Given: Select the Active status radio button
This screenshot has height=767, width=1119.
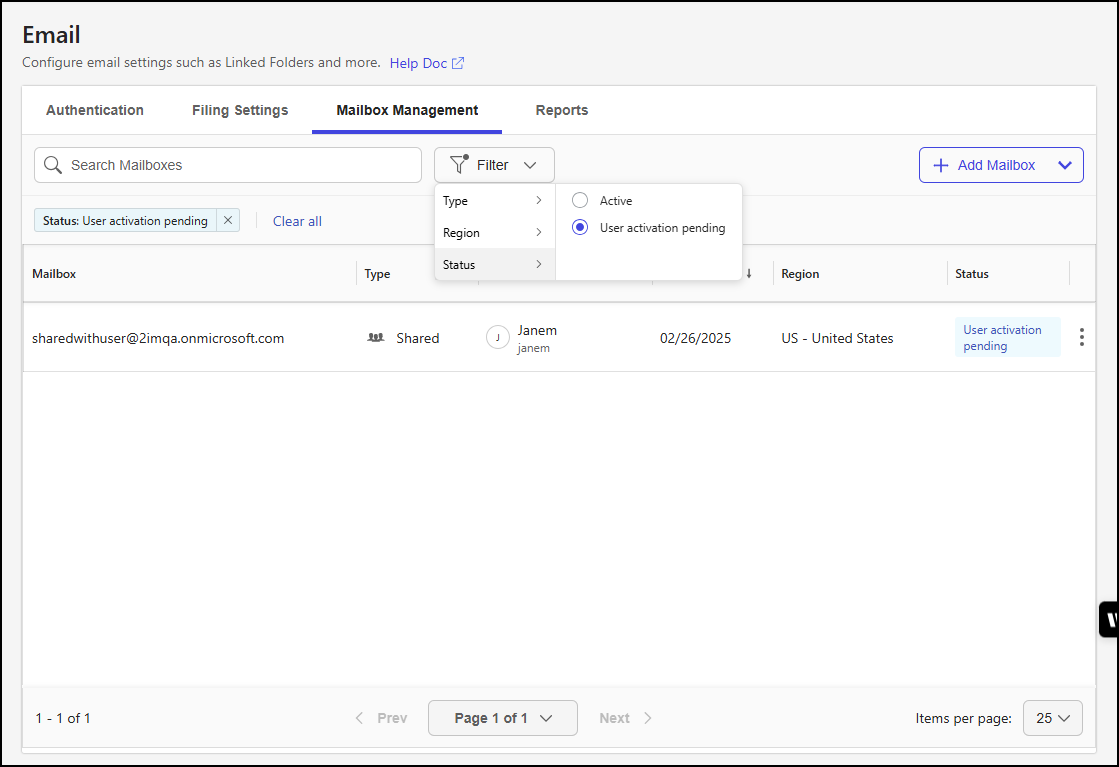Looking at the screenshot, I should 580,200.
